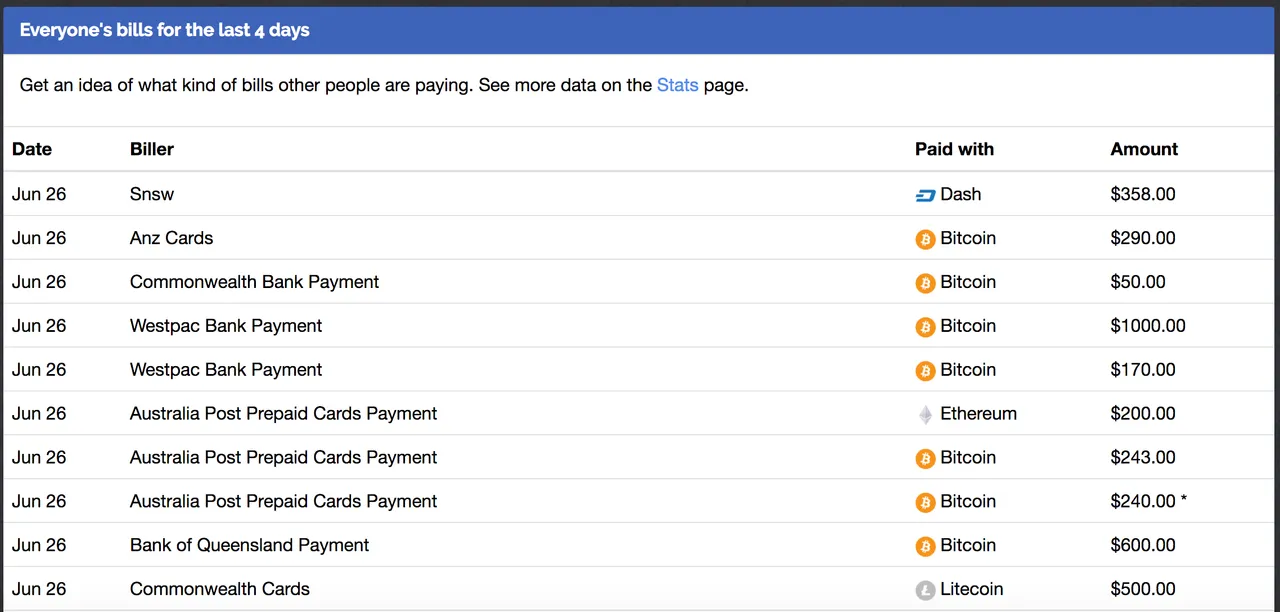Click Bitcoin icon in the $170.00 Westpac row

(925, 371)
